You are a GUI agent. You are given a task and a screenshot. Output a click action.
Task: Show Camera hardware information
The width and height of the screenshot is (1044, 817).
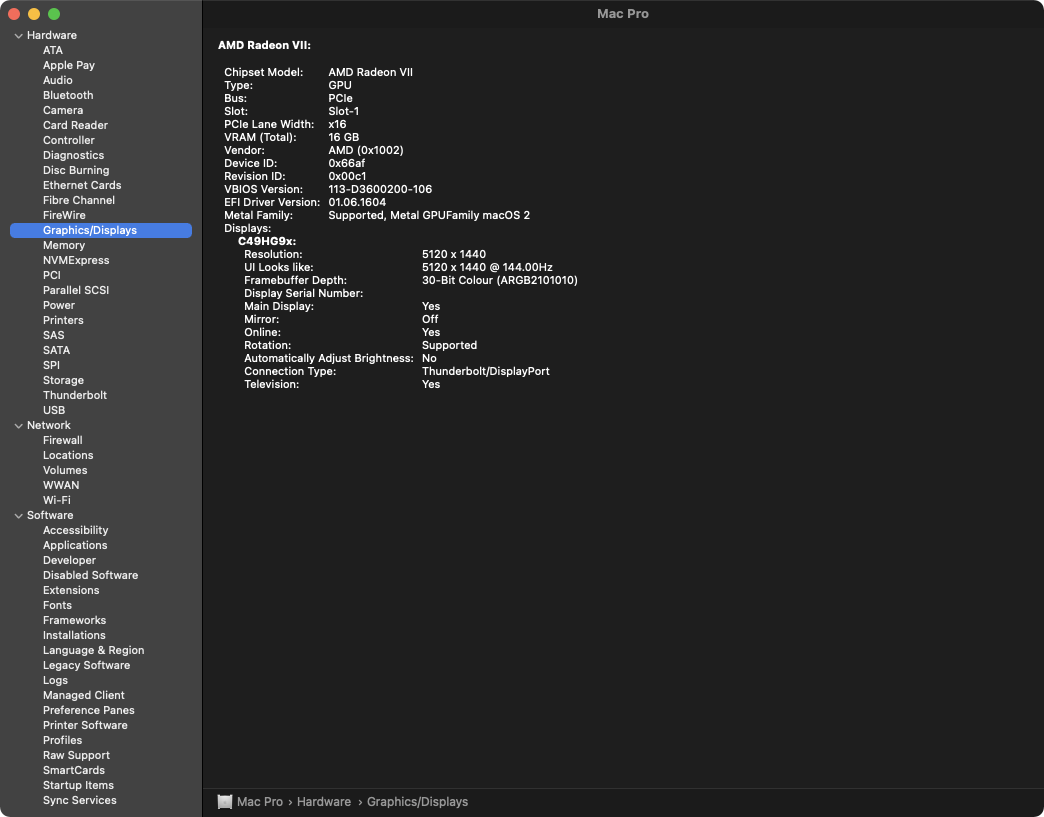pos(63,111)
